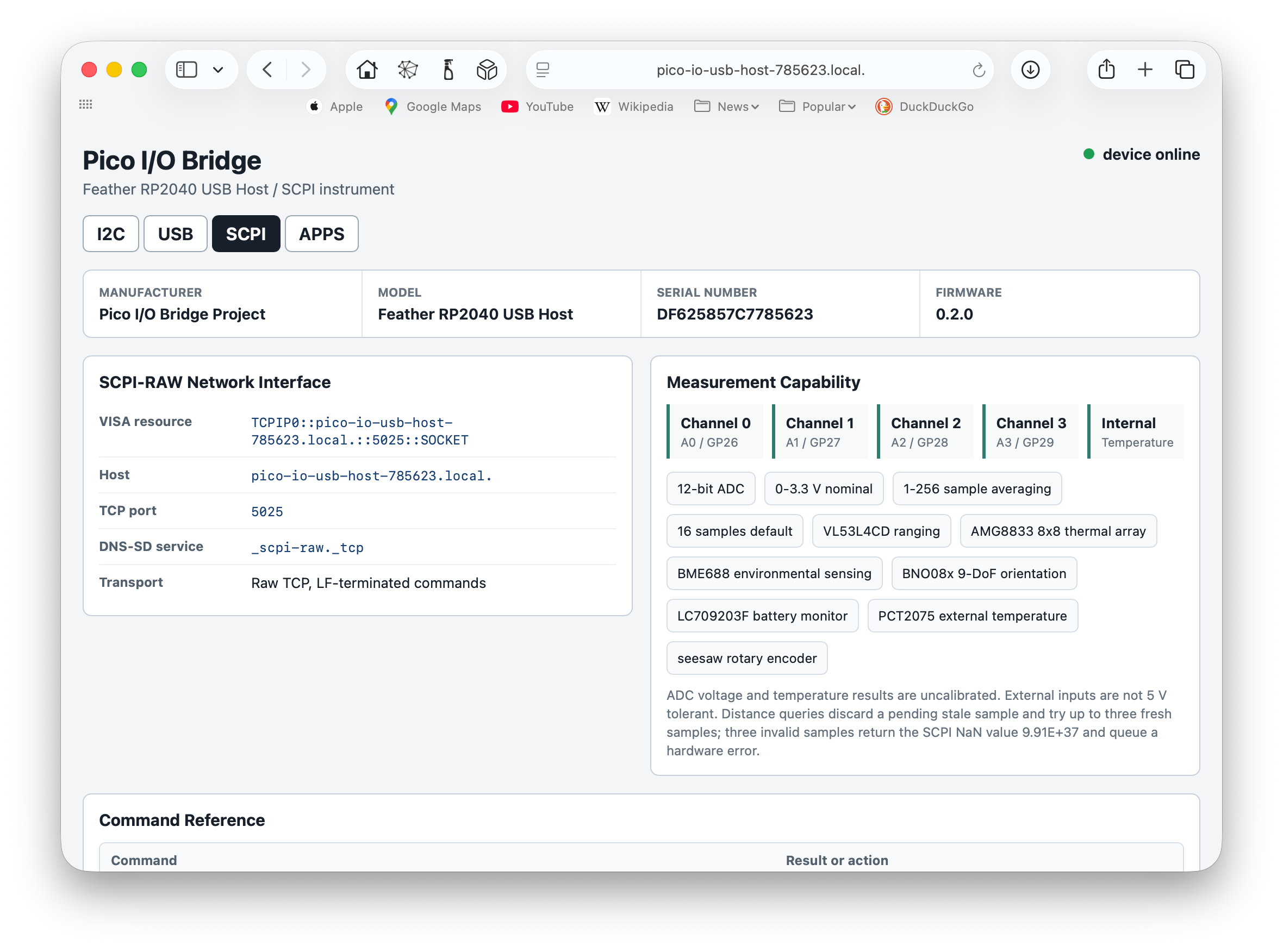Open the page reader icon in address bar
Screen dimensions: 1283x952
tap(543, 70)
